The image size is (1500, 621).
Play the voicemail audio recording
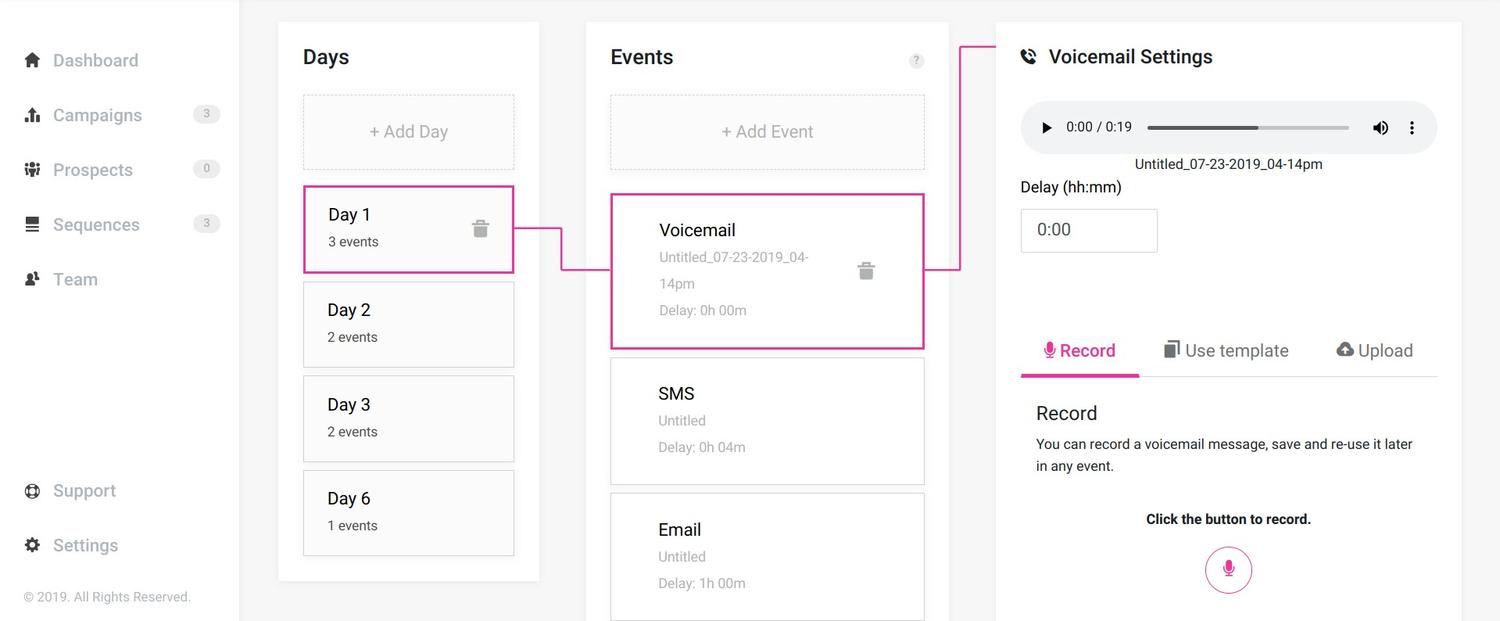tap(1046, 127)
